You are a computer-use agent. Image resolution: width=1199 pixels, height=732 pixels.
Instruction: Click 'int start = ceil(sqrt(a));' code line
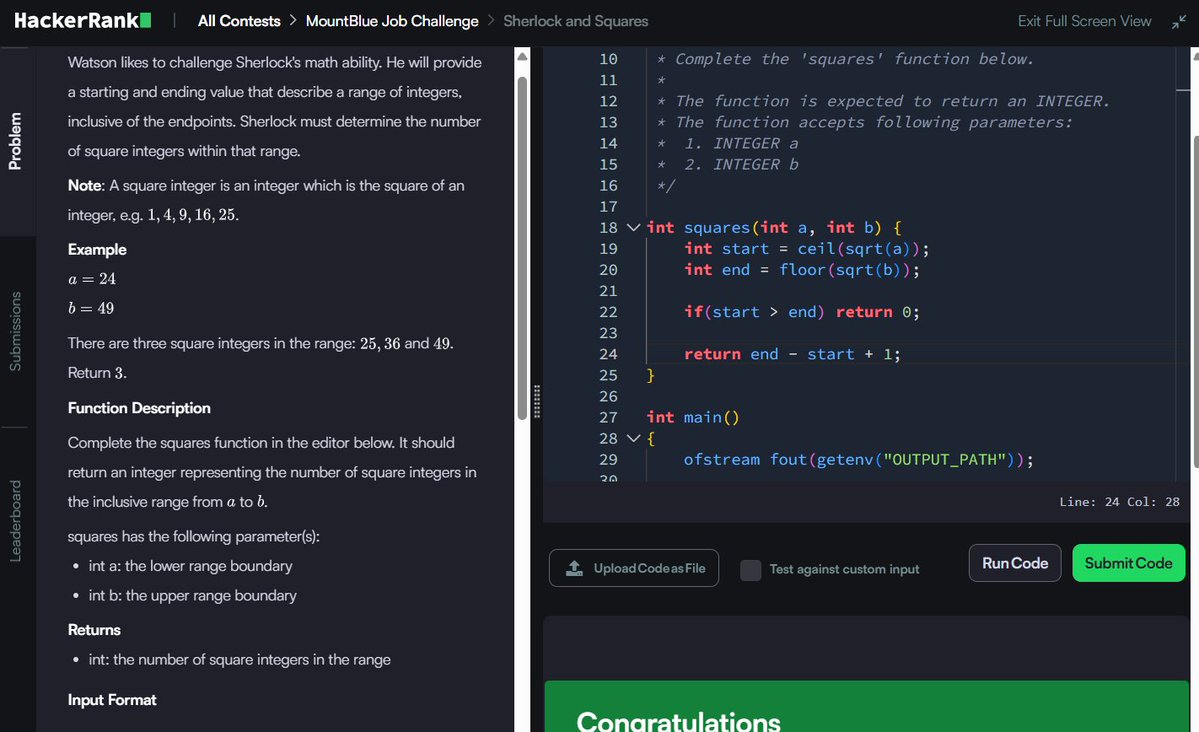(807, 249)
